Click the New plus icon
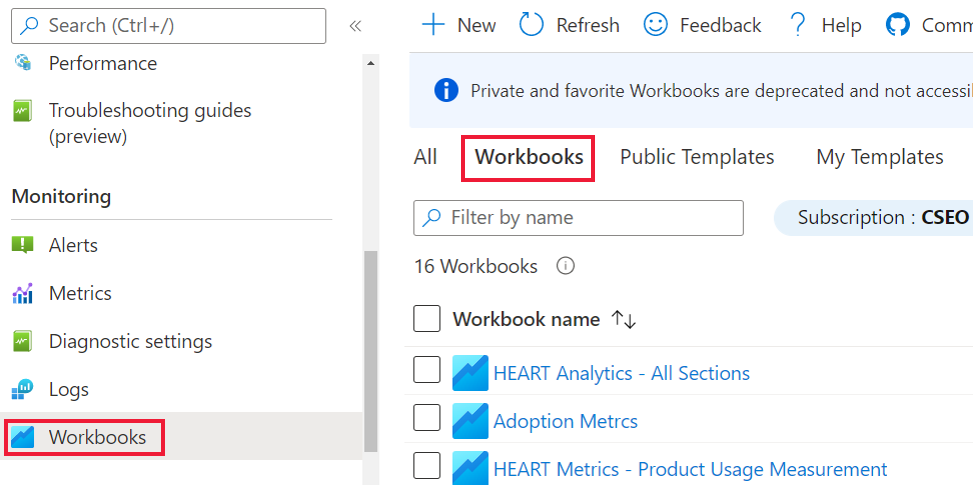974x495 pixels. [433, 25]
